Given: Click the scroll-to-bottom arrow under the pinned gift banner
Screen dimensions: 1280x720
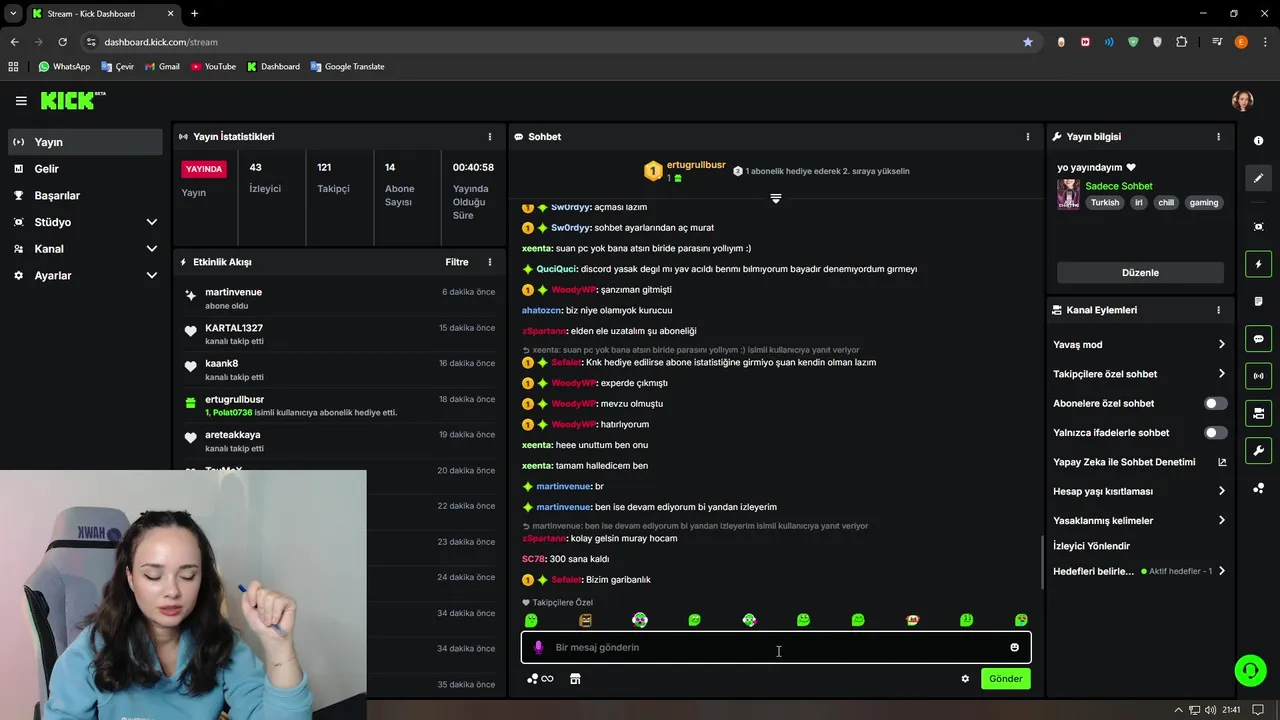Looking at the screenshot, I should tap(775, 198).
